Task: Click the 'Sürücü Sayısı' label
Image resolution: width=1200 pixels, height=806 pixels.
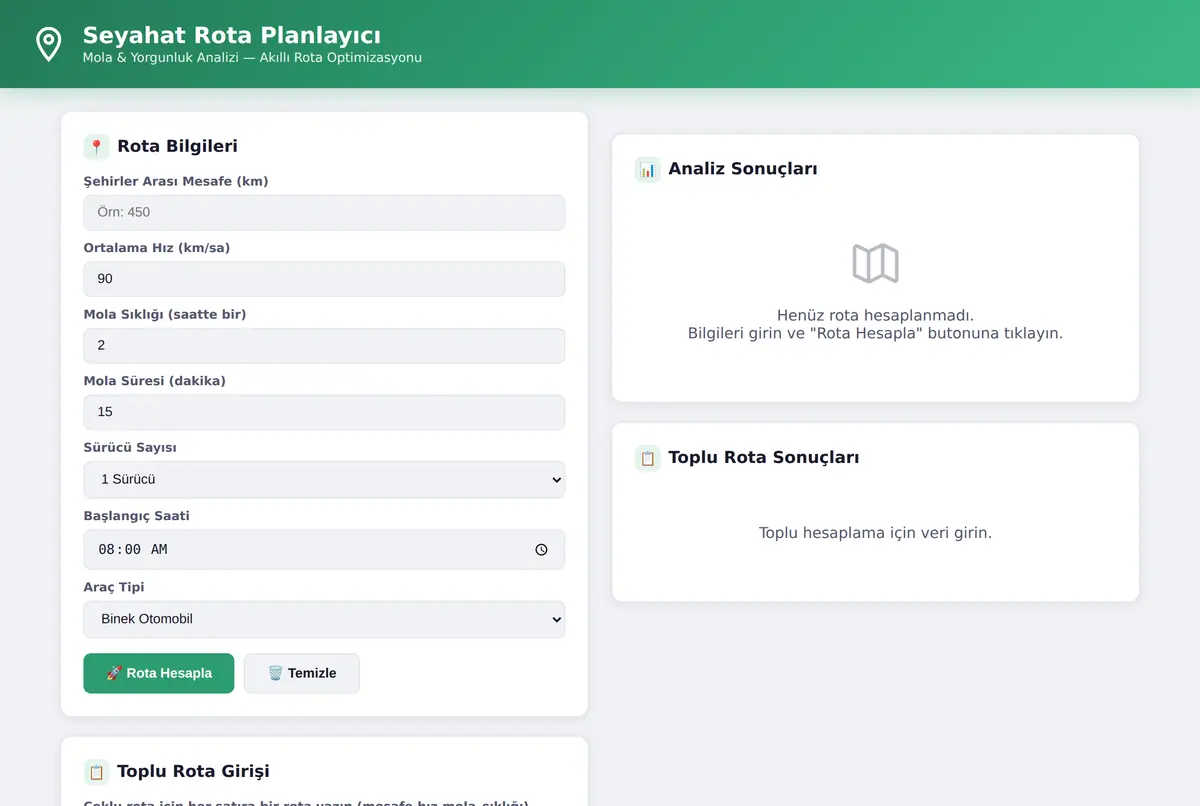Action: (130, 448)
